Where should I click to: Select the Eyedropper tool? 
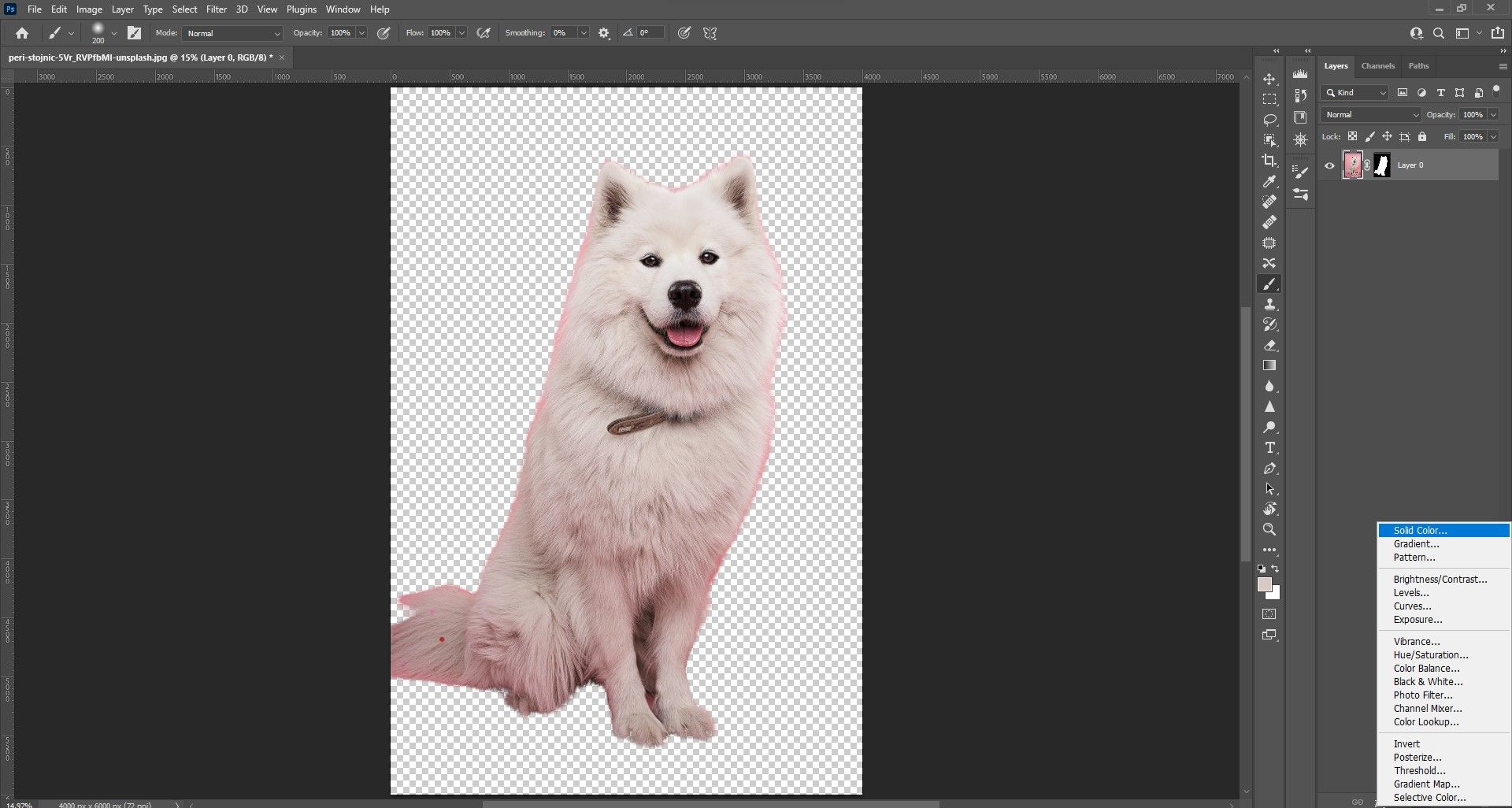(x=1269, y=182)
